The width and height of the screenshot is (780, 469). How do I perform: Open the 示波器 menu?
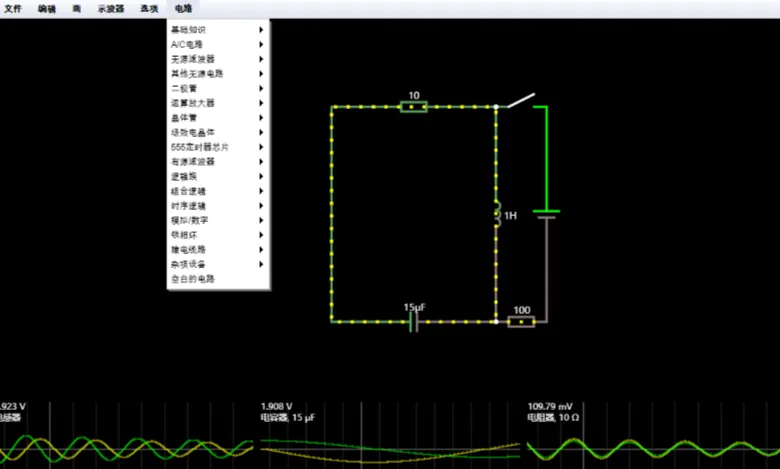pos(111,8)
